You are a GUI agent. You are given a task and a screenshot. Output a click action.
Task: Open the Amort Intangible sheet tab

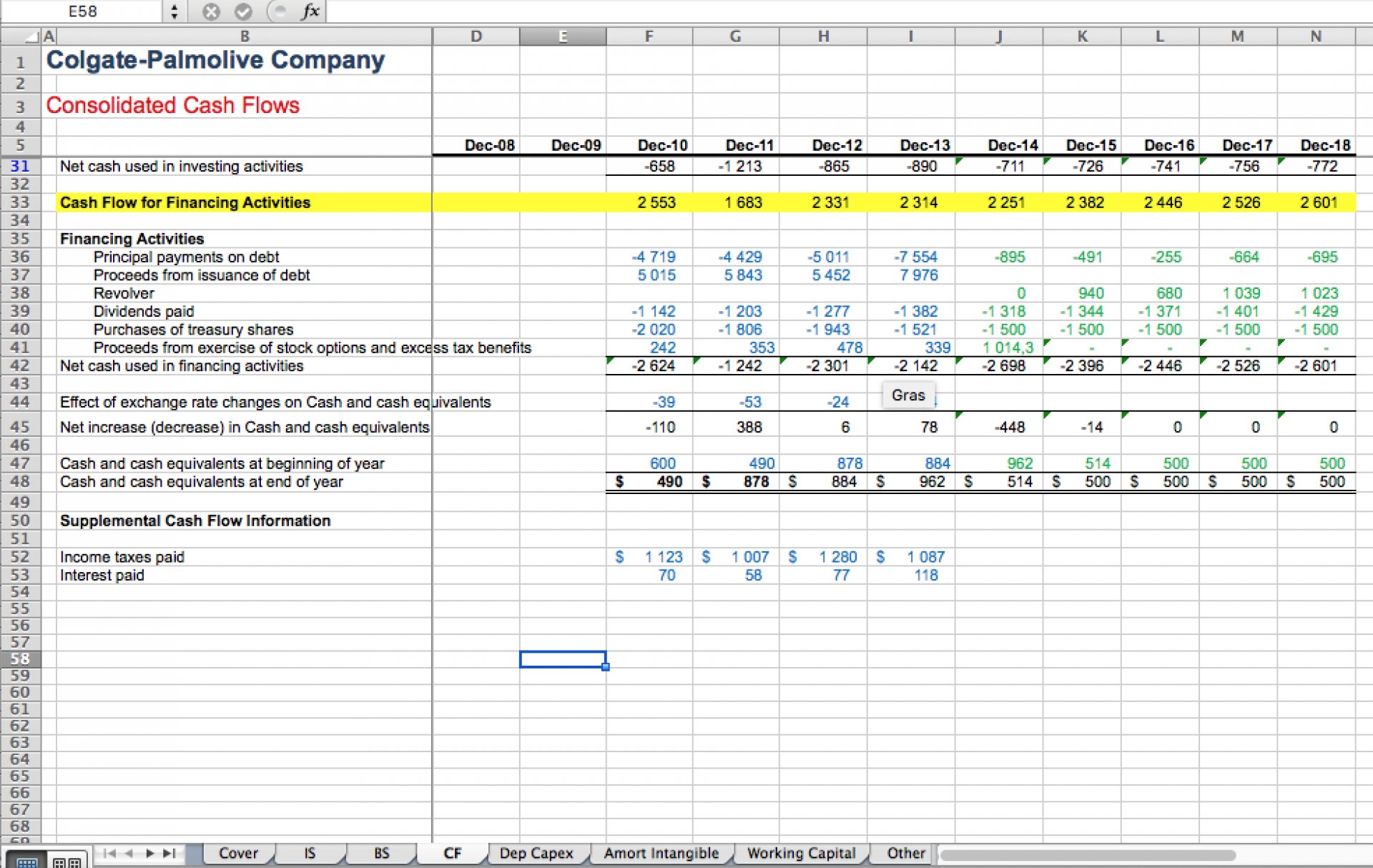(x=661, y=853)
